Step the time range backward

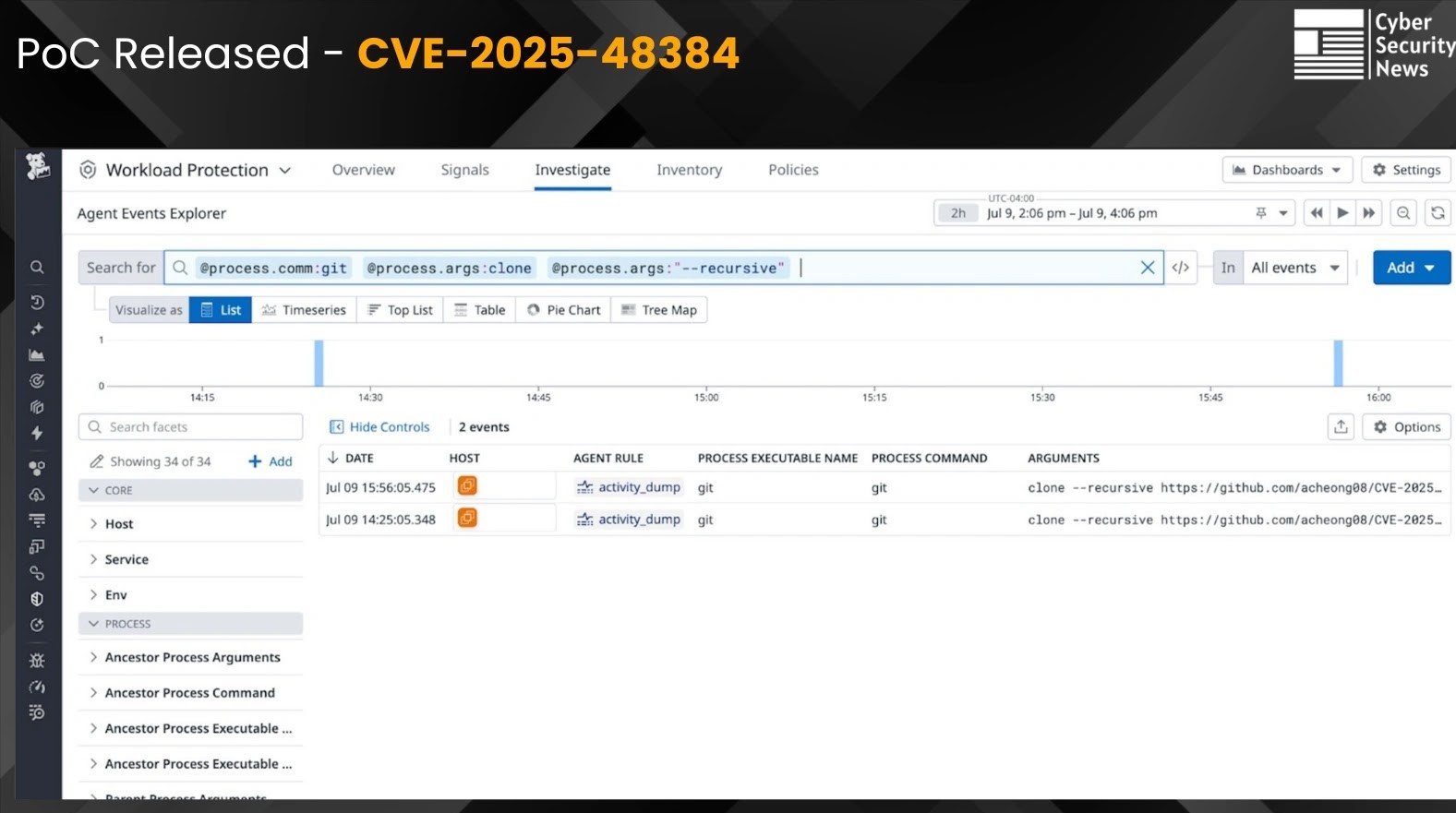coord(1317,213)
